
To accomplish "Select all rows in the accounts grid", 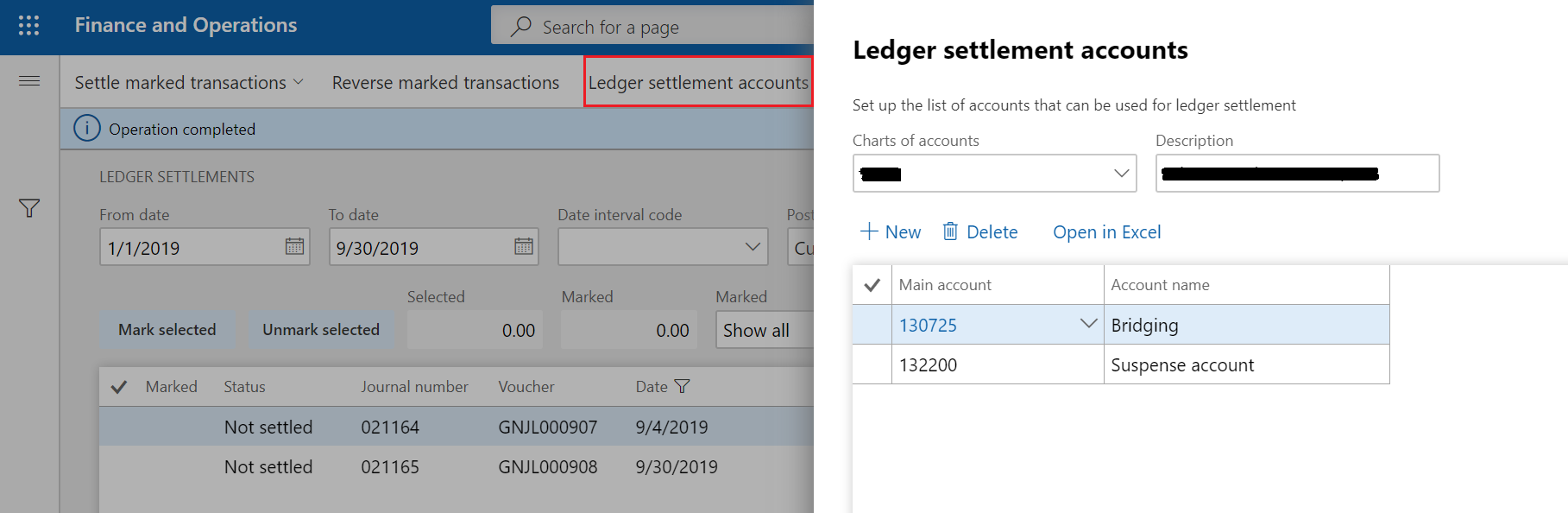I will (x=872, y=283).
